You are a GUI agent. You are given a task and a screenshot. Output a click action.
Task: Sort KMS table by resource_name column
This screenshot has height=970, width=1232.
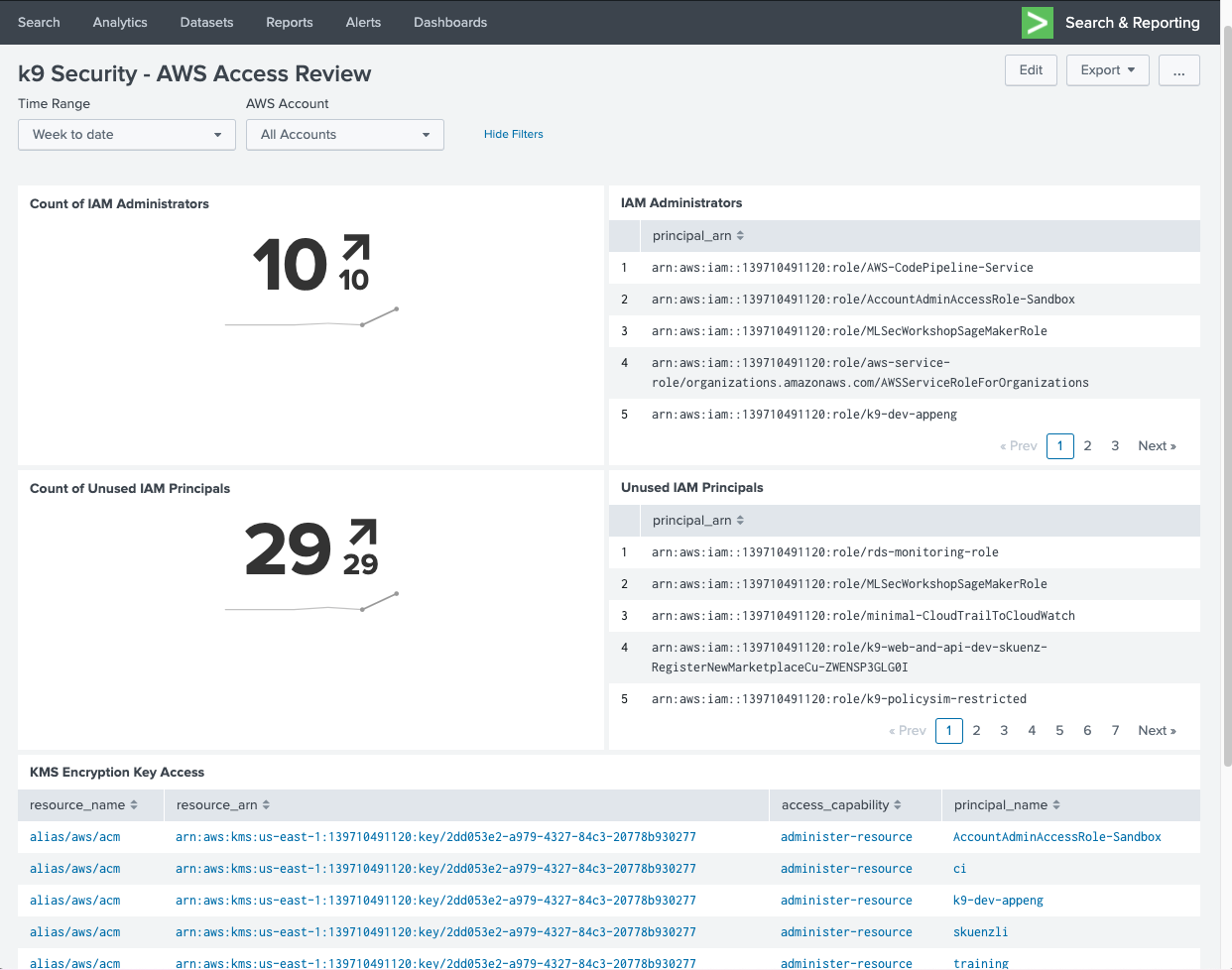[84, 805]
